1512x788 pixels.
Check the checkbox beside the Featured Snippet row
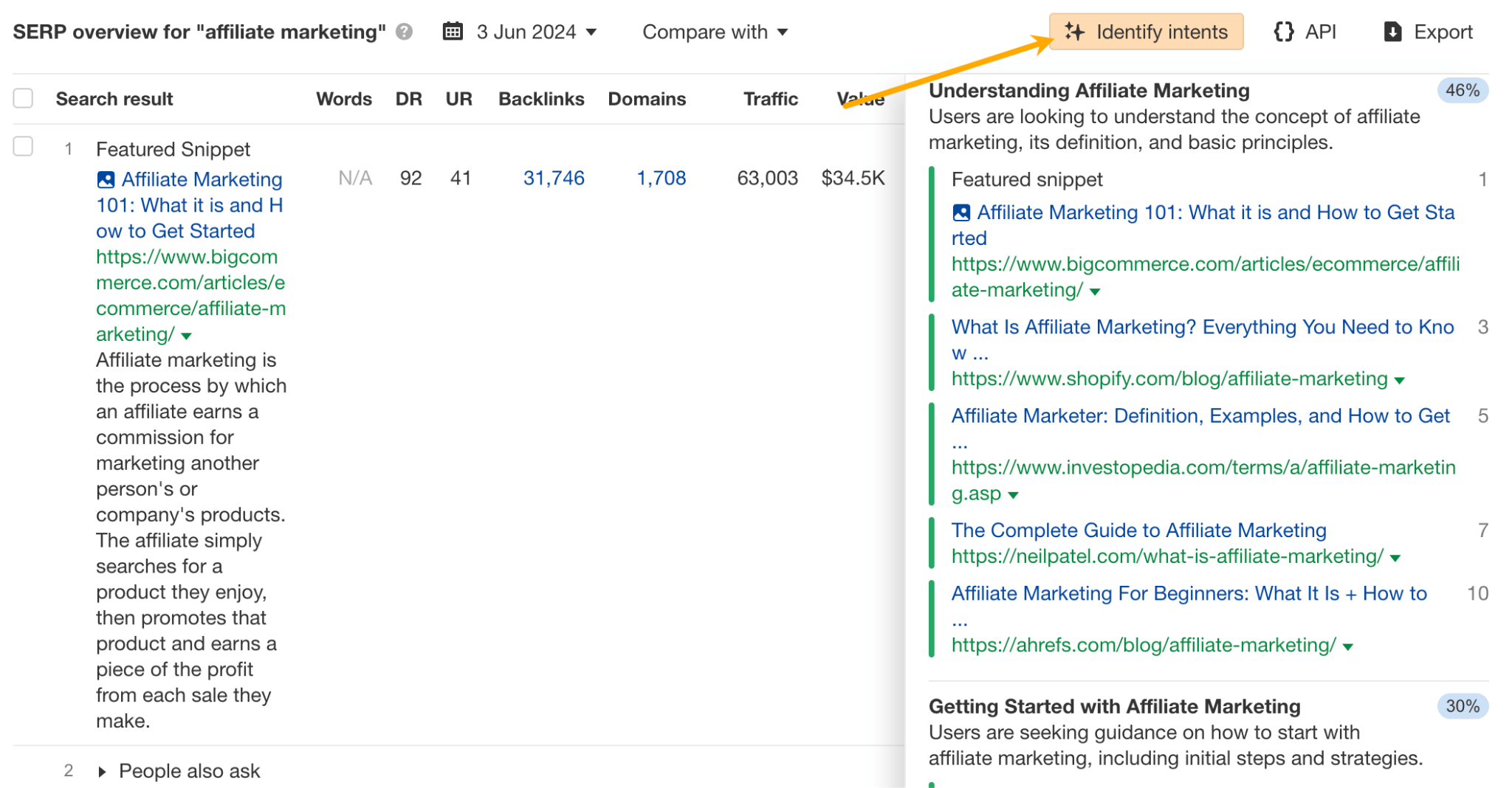pyautogui.click(x=23, y=146)
